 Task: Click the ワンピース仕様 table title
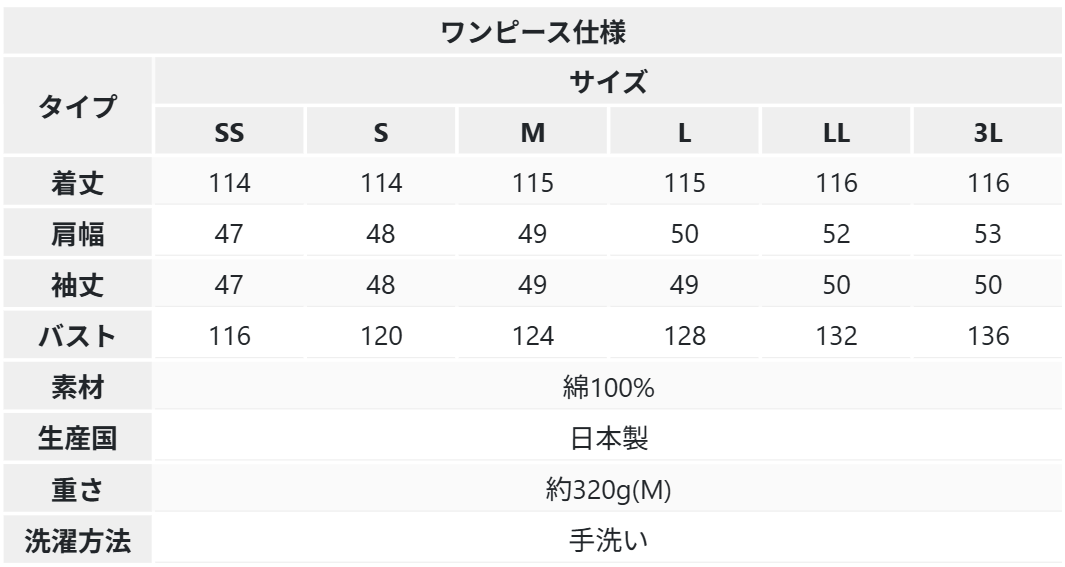tap(532, 31)
